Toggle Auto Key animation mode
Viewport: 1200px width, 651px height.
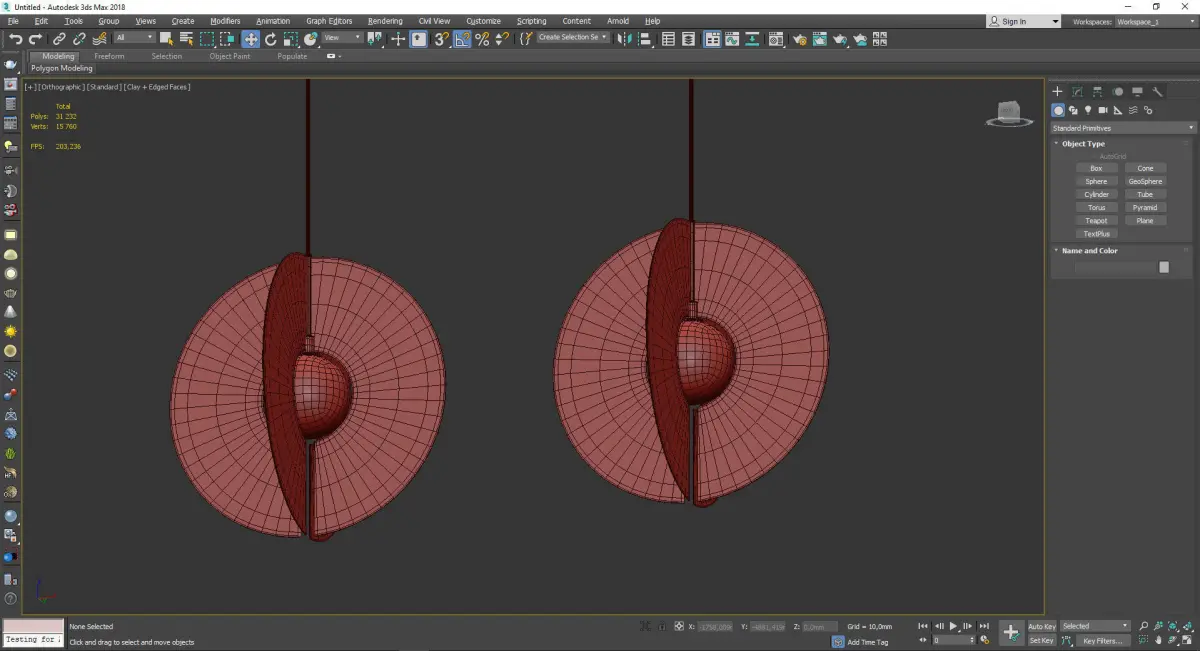coord(1041,626)
